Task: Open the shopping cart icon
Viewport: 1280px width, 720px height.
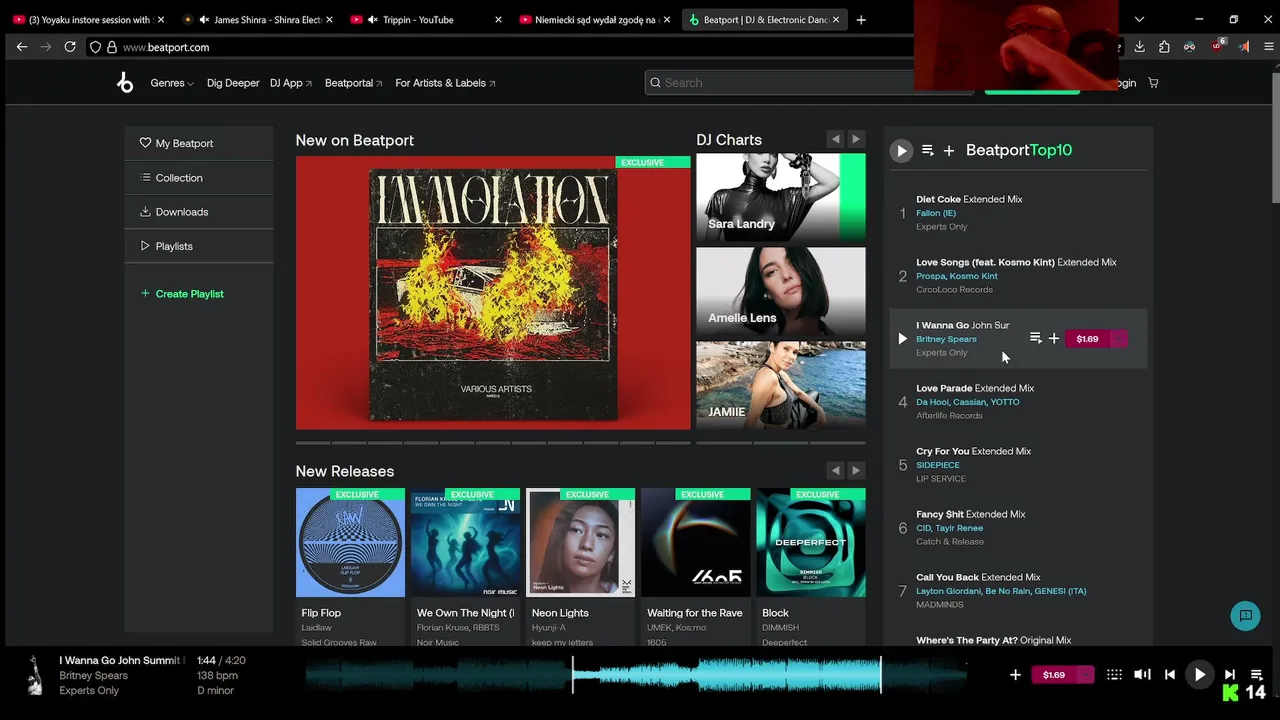Action: (x=1153, y=83)
